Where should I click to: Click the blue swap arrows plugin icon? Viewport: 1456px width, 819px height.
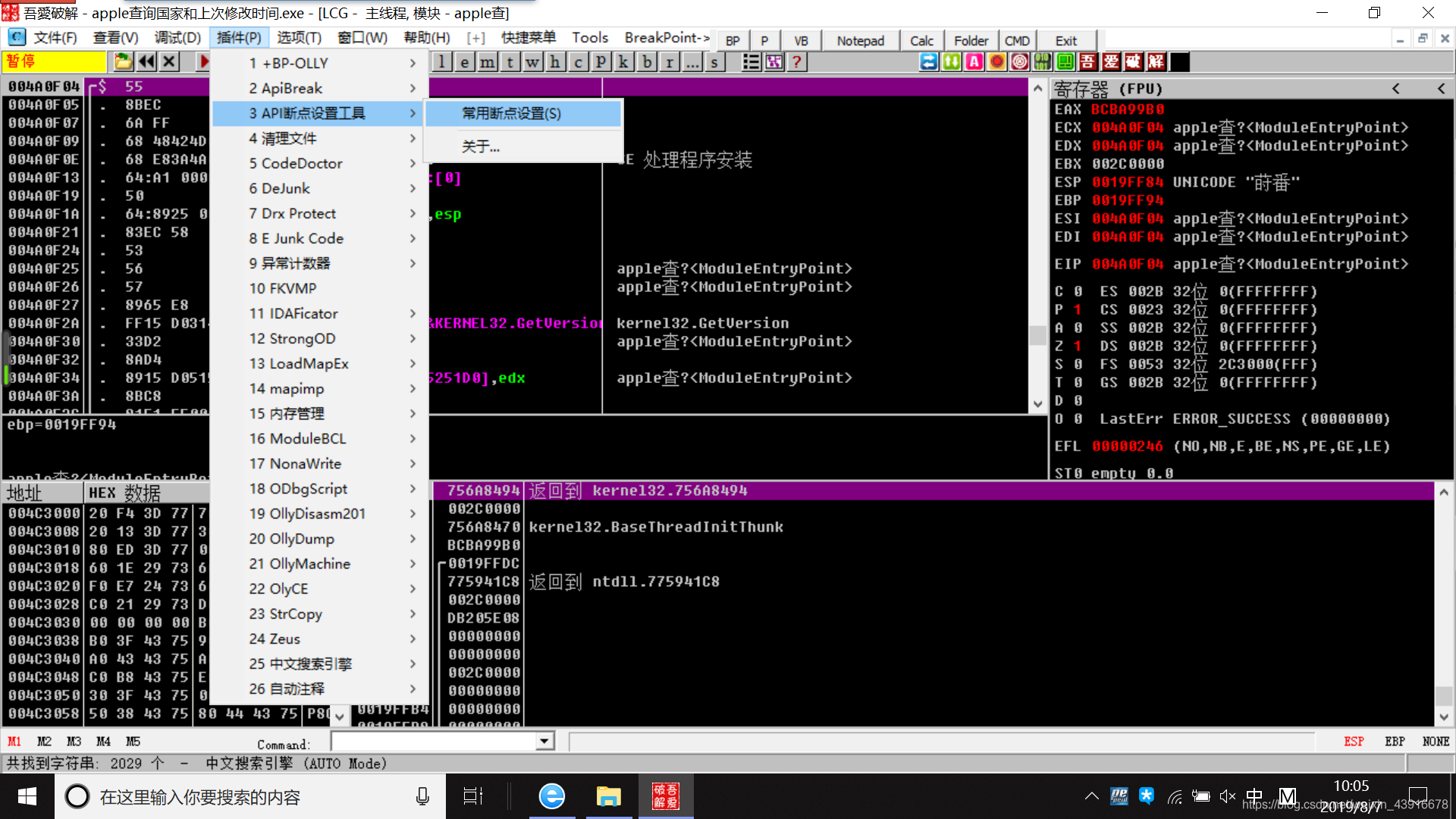click(929, 62)
